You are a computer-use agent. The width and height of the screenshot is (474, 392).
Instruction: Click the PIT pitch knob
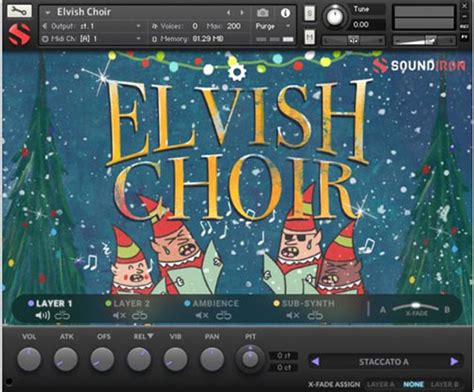250,359
